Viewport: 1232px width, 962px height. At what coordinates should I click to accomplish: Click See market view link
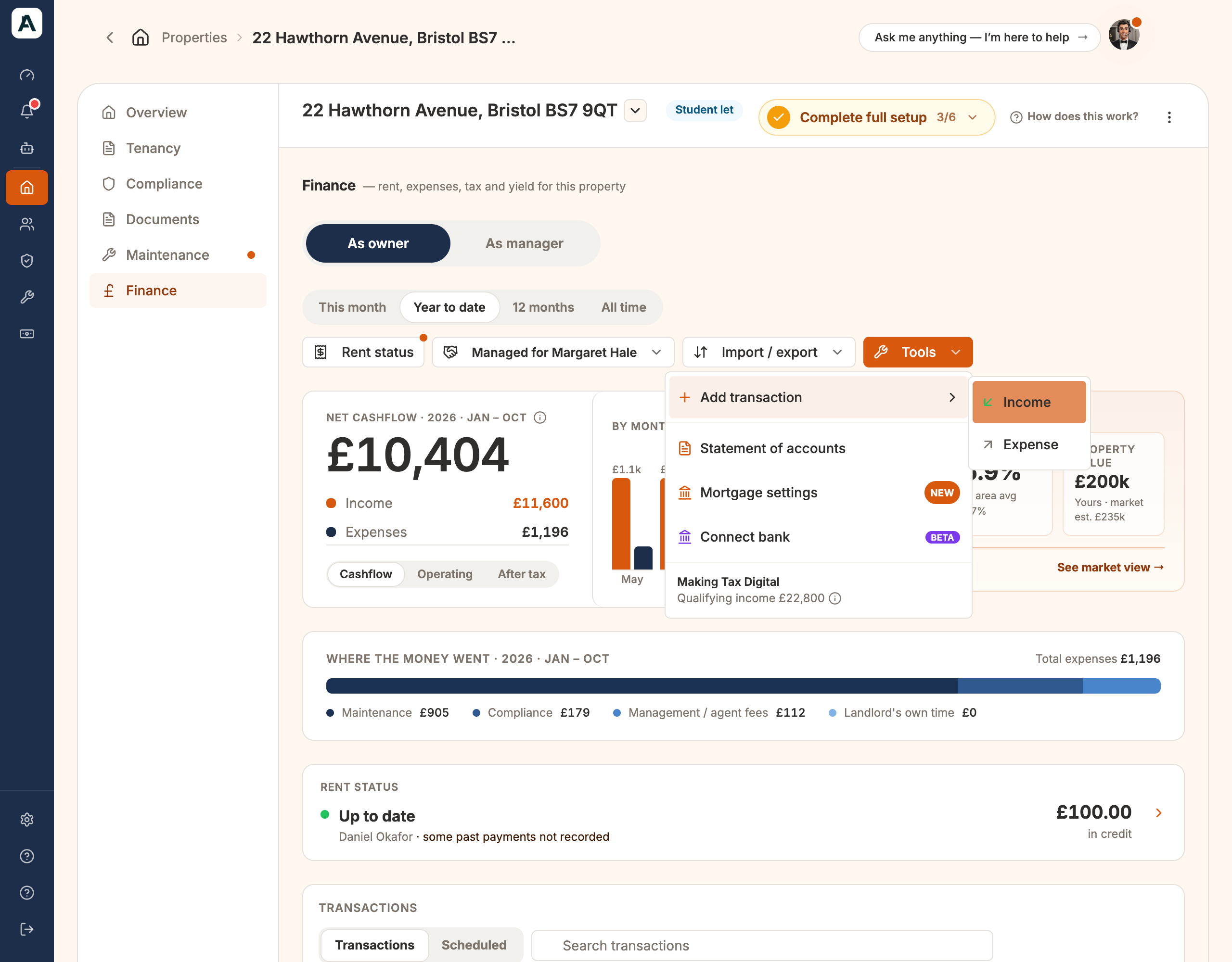1110,567
